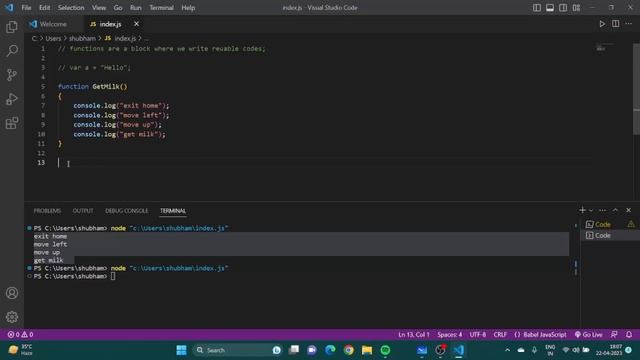Open the Windows Start menu
The height and width of the screenshot is (360, 640).
[181, 350]
